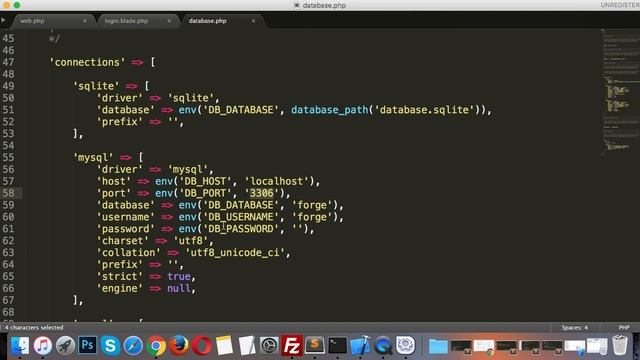Click the selected 3306 port value
Image resolution: width=640 pixels, height=360 pixels.
[x=262, y=193]
